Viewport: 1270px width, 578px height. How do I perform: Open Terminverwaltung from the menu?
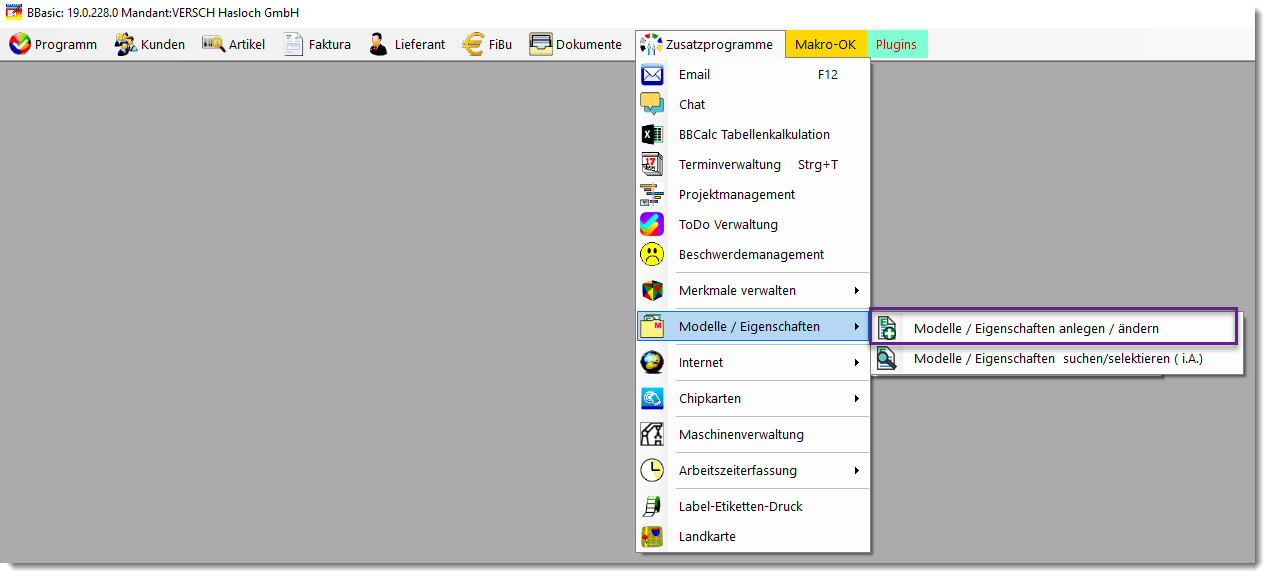click(754, 164)
